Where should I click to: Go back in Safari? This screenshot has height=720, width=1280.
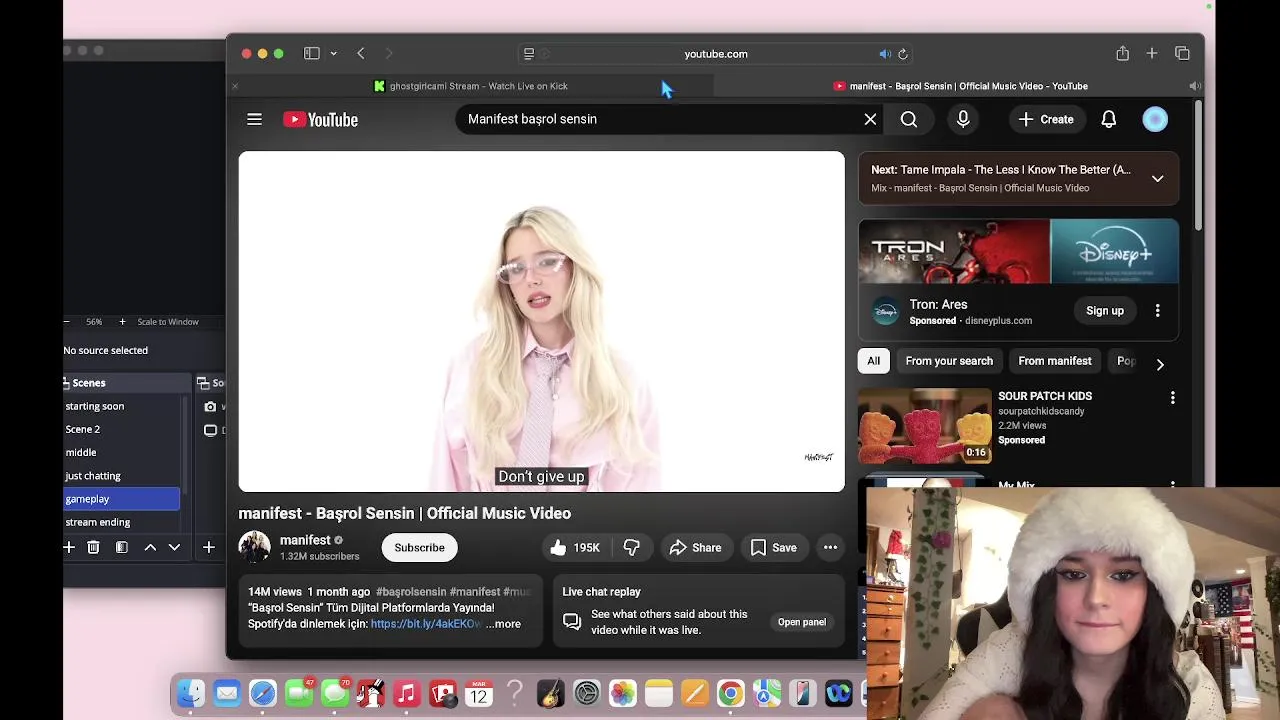361,53
